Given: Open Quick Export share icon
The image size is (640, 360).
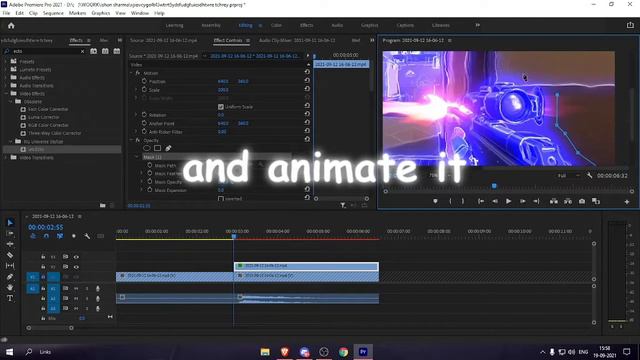Looking at the screenshot, I should pos(630,25).
